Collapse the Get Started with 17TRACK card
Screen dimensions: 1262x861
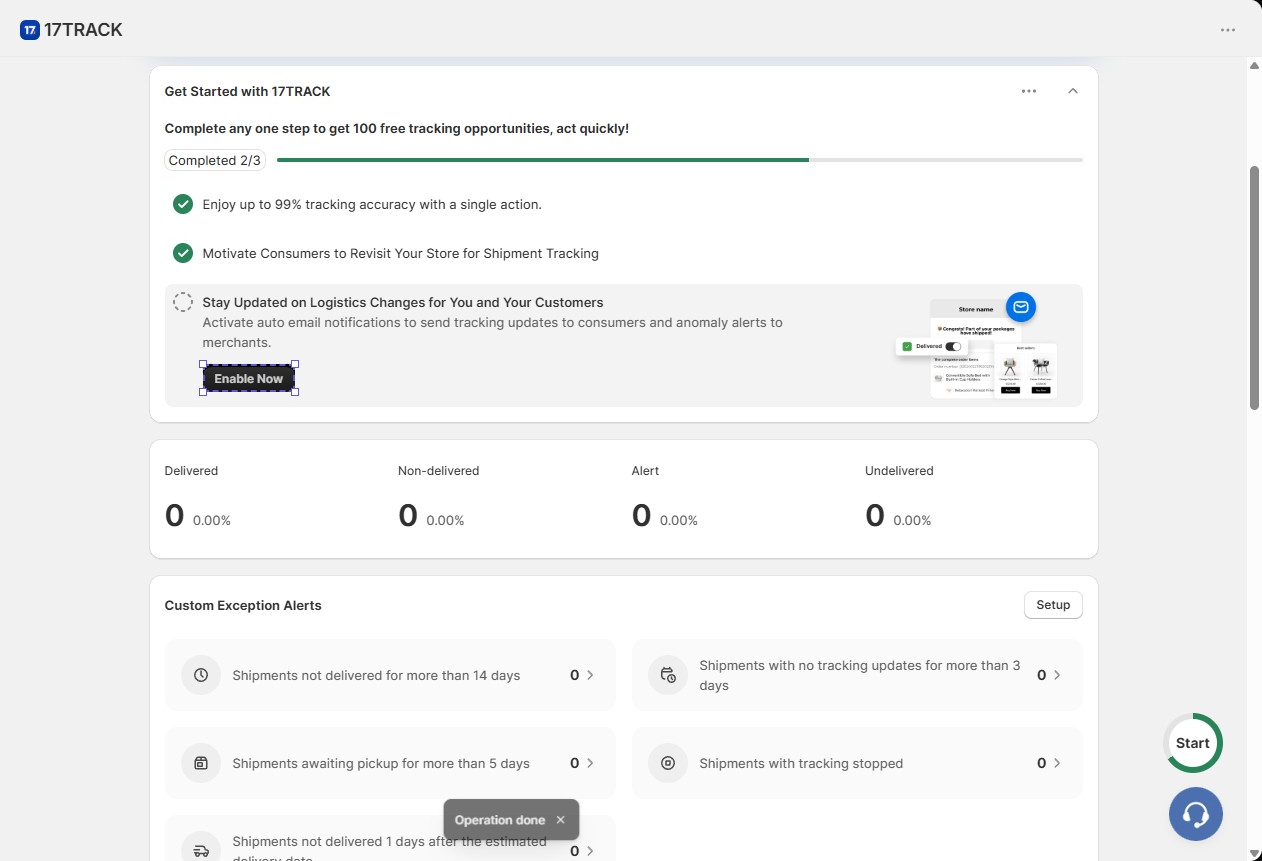pos(1073,91)
